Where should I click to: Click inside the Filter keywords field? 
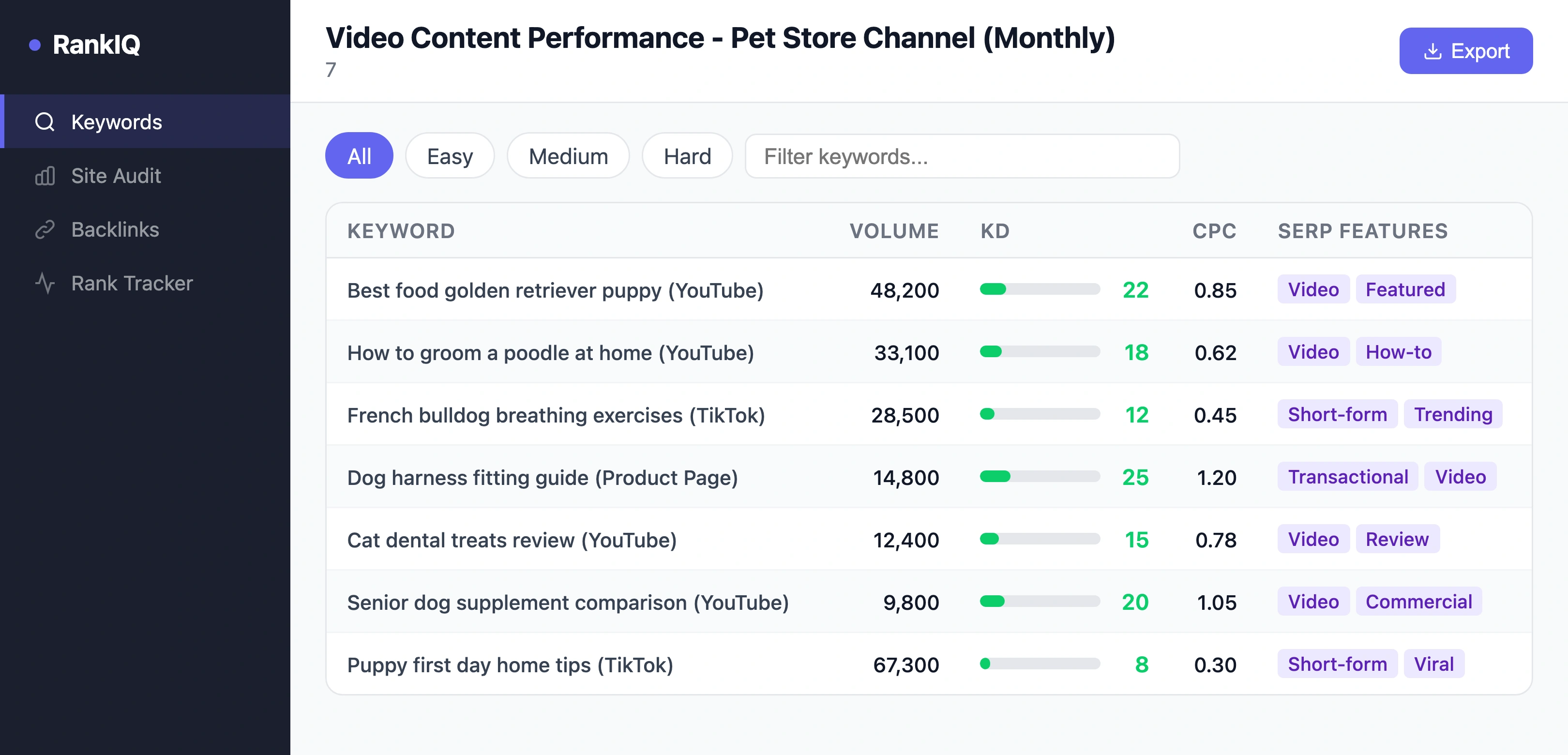(x=962, y=157)
